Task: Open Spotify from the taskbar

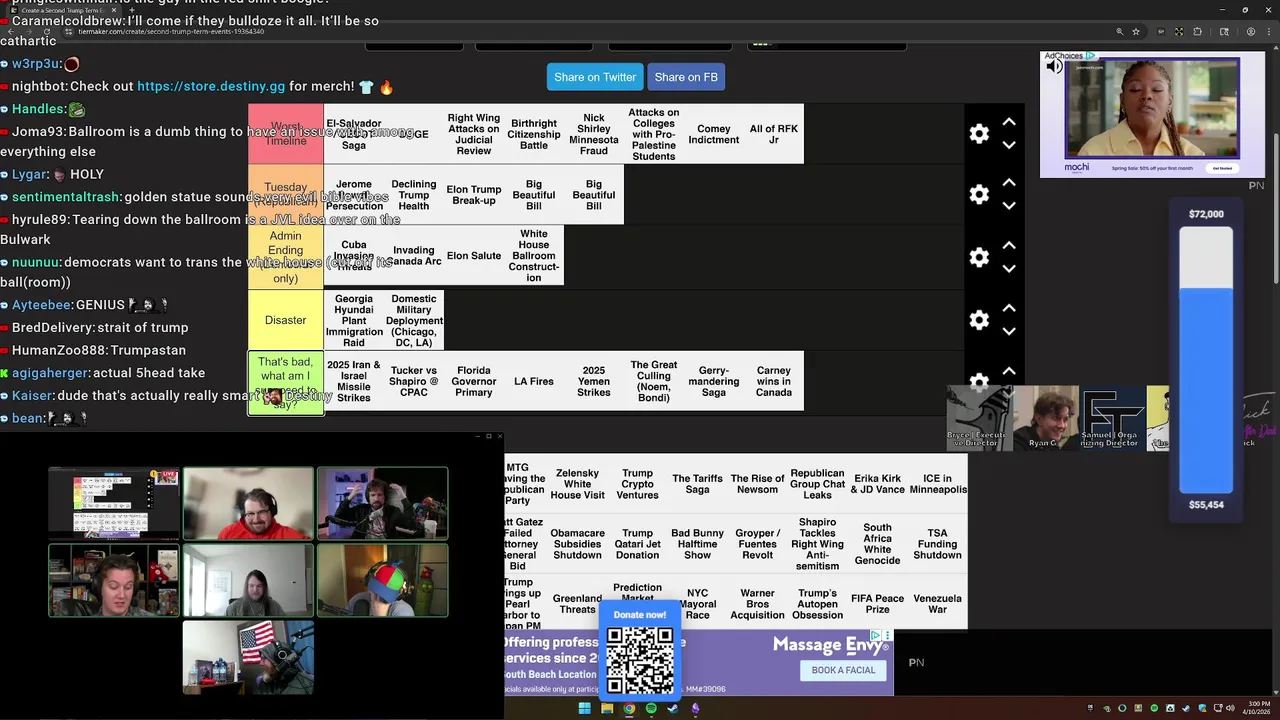Action: (651, 708)
